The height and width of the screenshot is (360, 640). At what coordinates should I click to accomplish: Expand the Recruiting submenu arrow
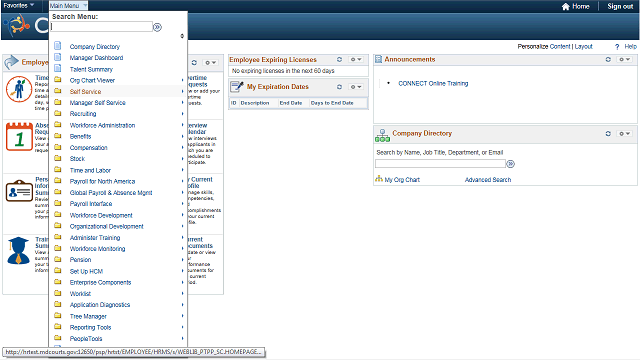coord(182,113)
